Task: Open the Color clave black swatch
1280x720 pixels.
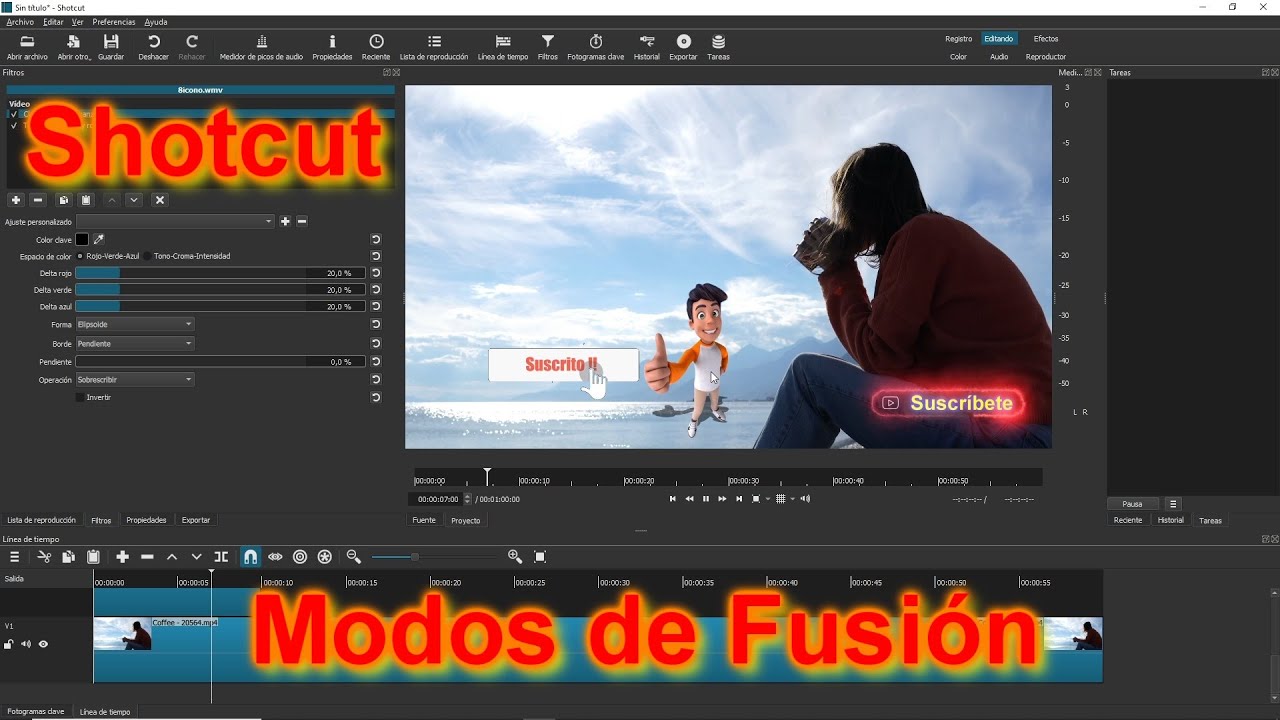Action: point(82,239)
